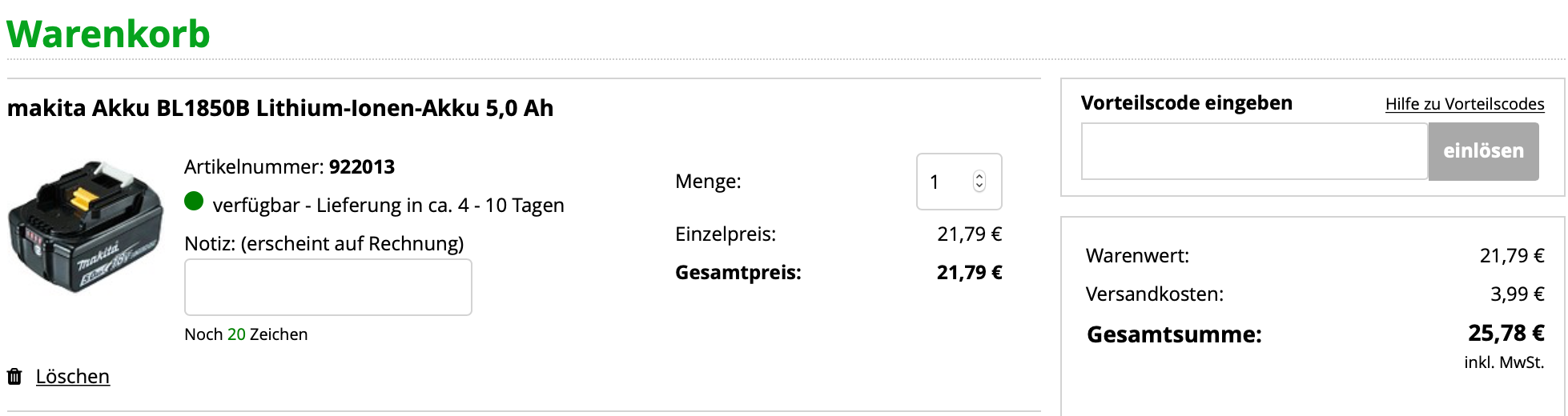Screen dimensions: 1568x416
Task: Click the Gesamtsumme amount 25,78 €
Action: [x=1506, y=333]
